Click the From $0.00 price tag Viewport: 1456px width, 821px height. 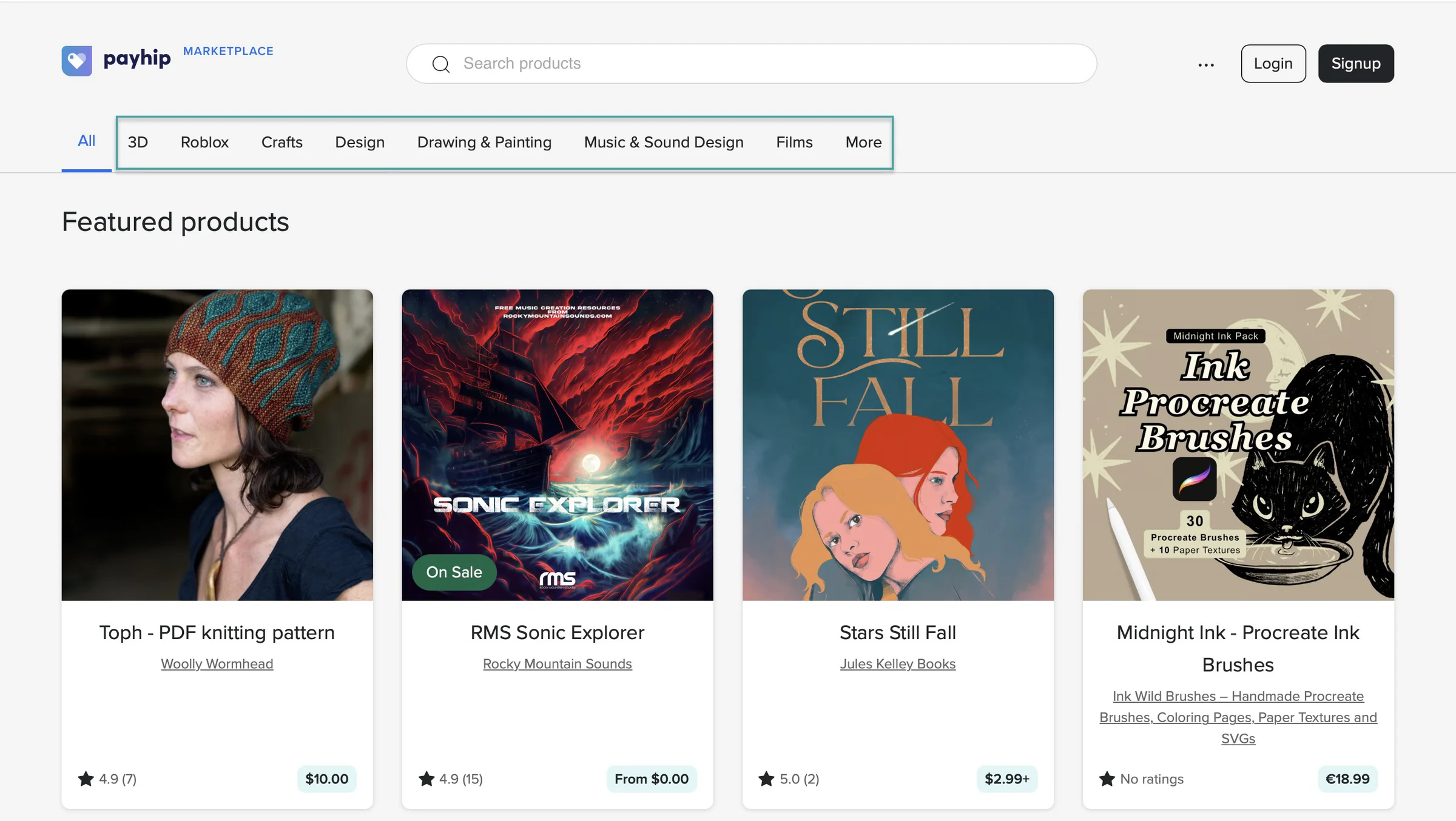(652, 779)
